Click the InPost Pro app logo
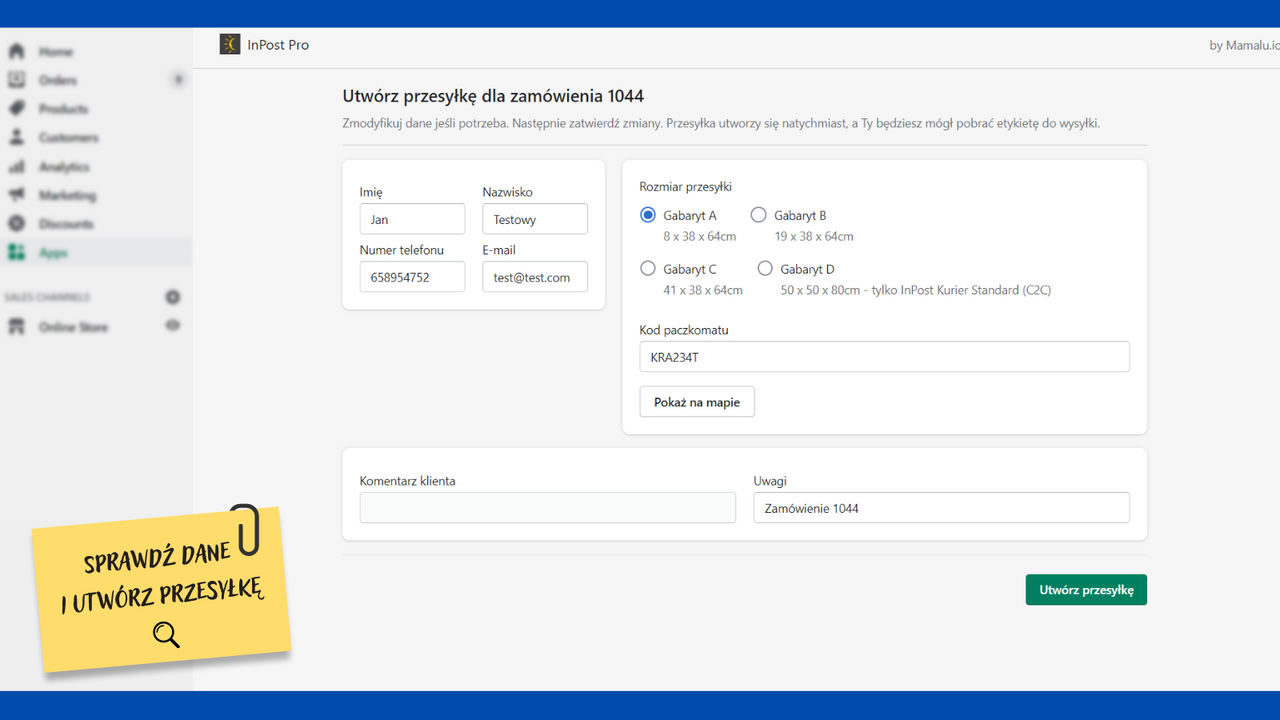Viewport: 1280px width, 720px height. [230, 44]
